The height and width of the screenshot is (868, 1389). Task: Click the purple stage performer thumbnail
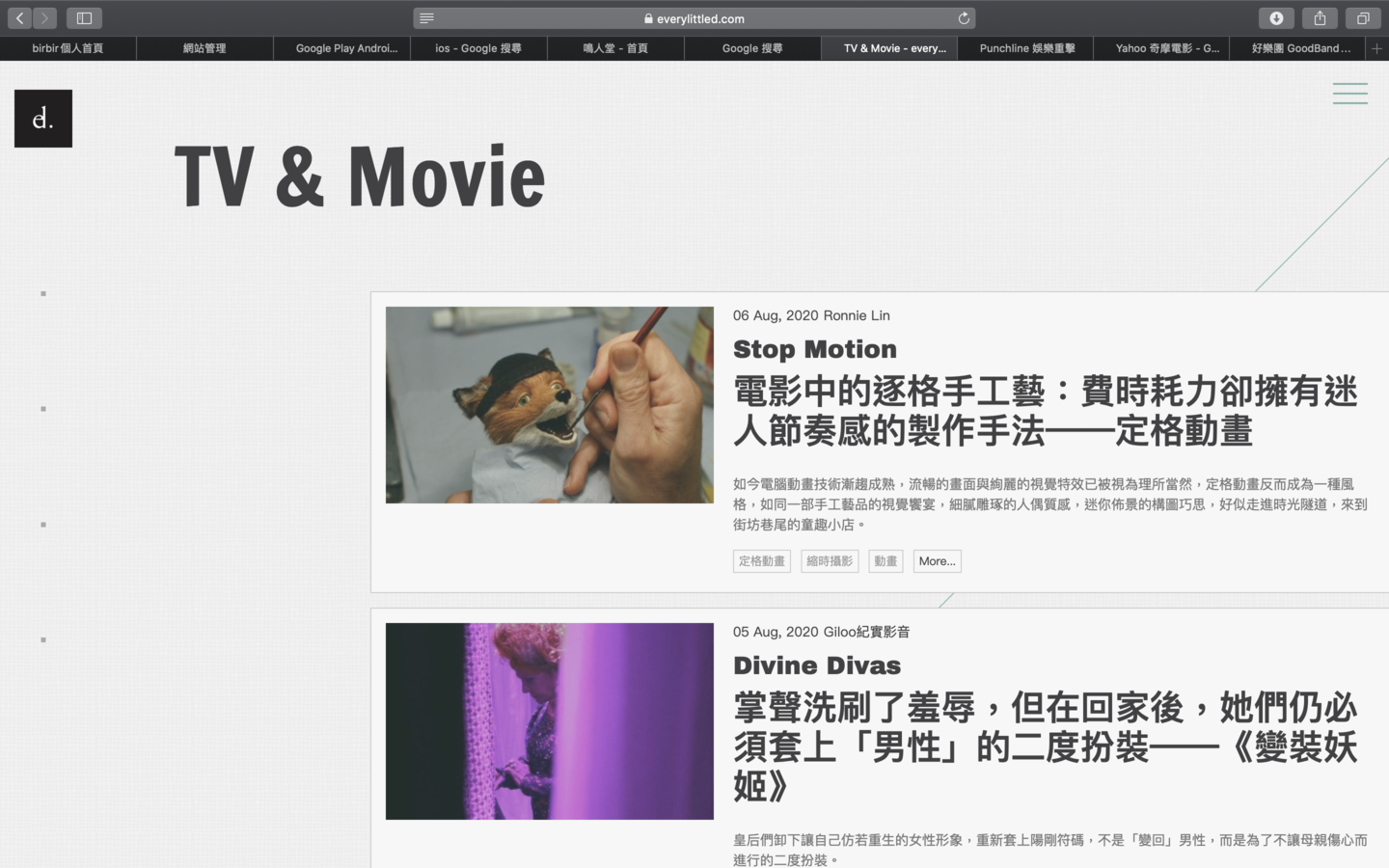pyautogui.click(x=550, y=721)
